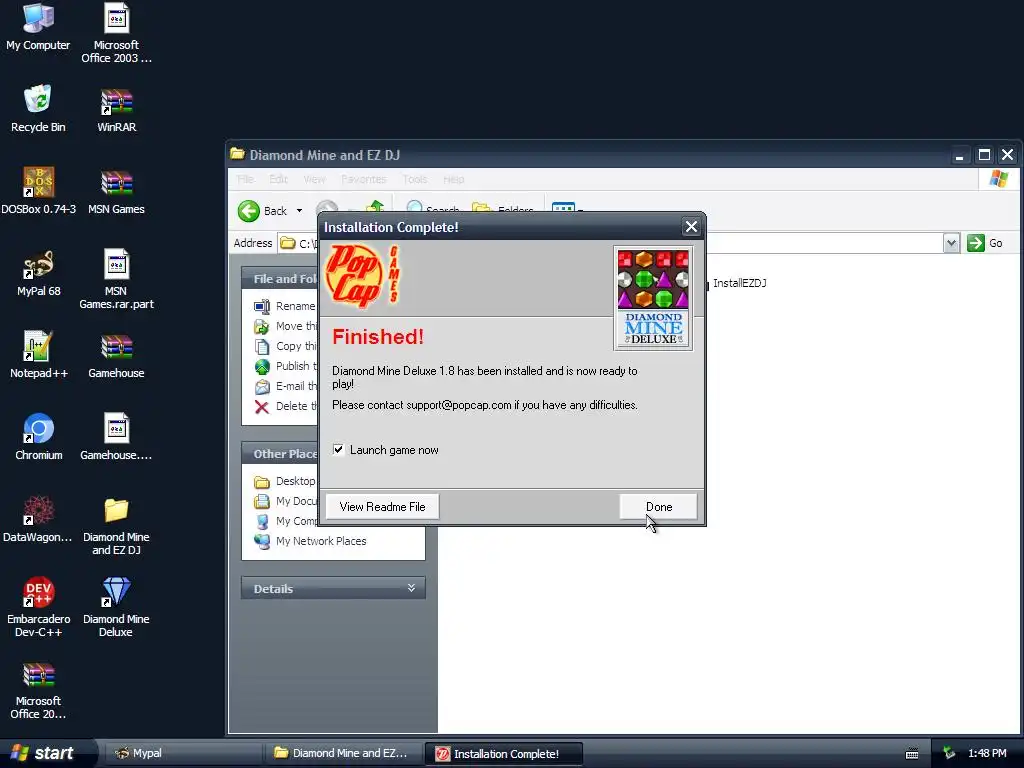This screenshot has height=768, width=1024.
Task: Select the InstallEZDJ file in folder
Action: click(x=739, y=283)
